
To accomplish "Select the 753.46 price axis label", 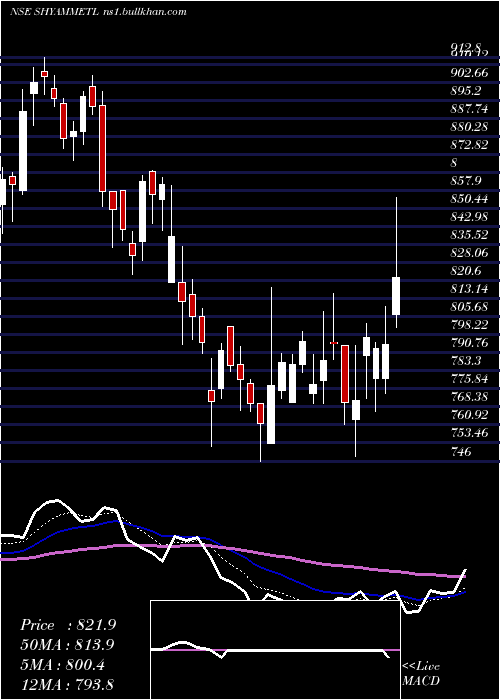I will tap(468, 433).
